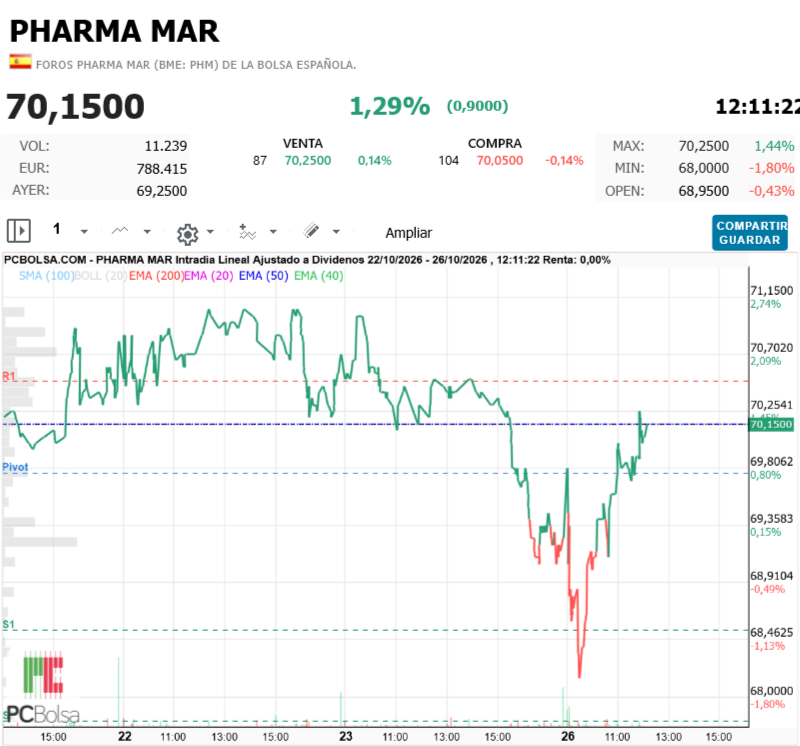Open the Foros Pharma Mar link

tap(196, 65)
